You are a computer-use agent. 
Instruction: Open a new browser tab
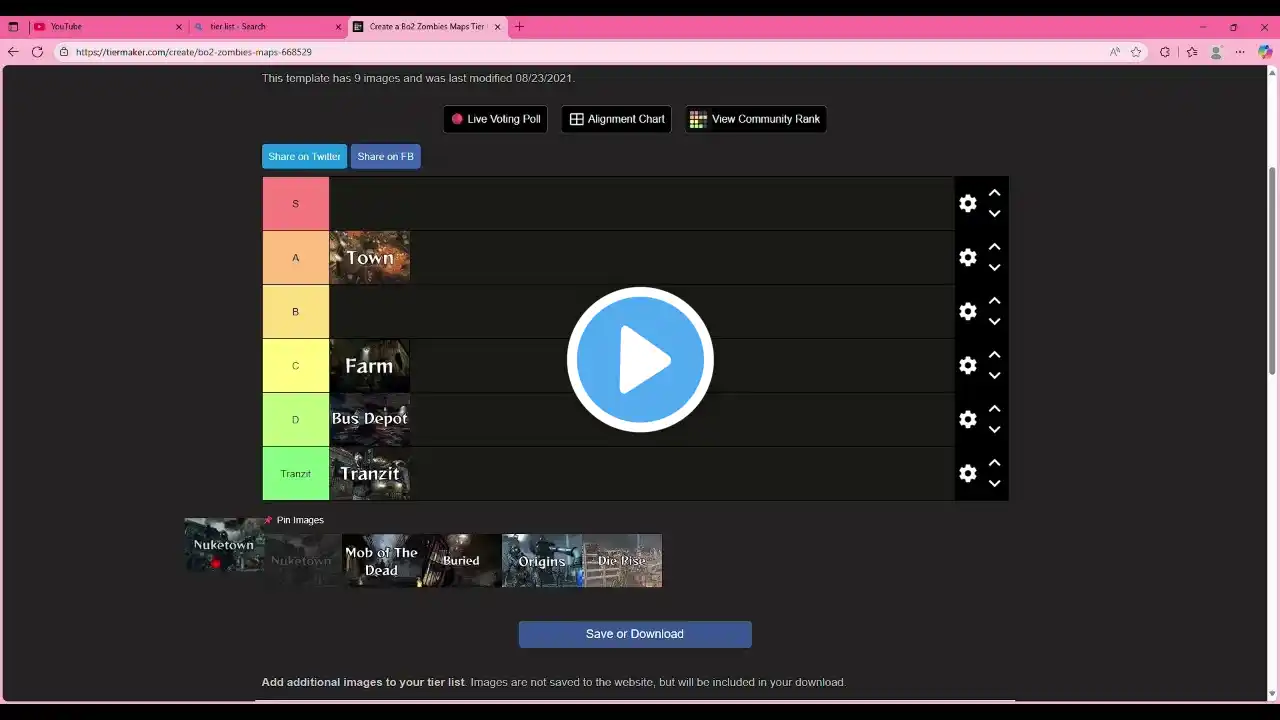[x=519, y=27]
